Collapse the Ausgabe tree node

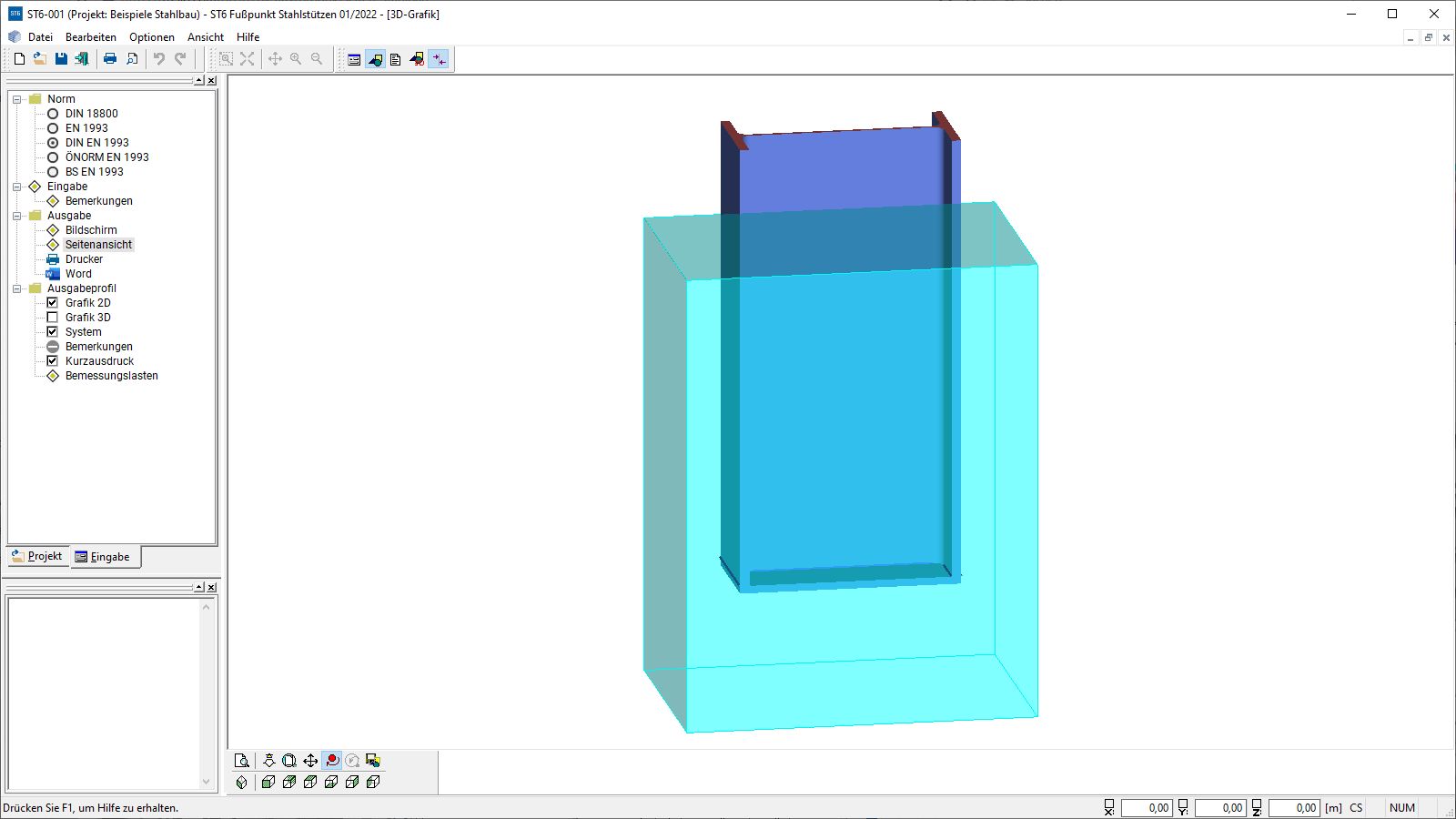coord(16,216)
